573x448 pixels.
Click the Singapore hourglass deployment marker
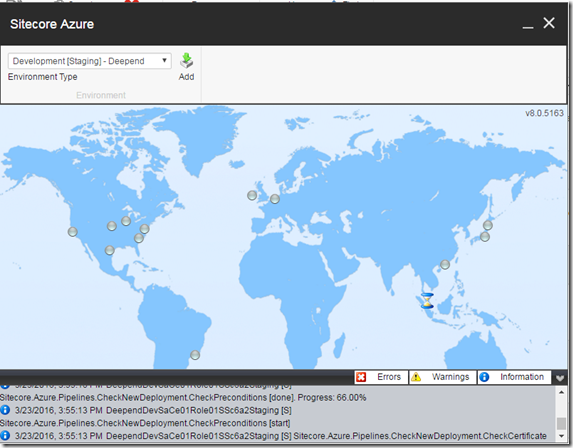[x=427, y=301]
